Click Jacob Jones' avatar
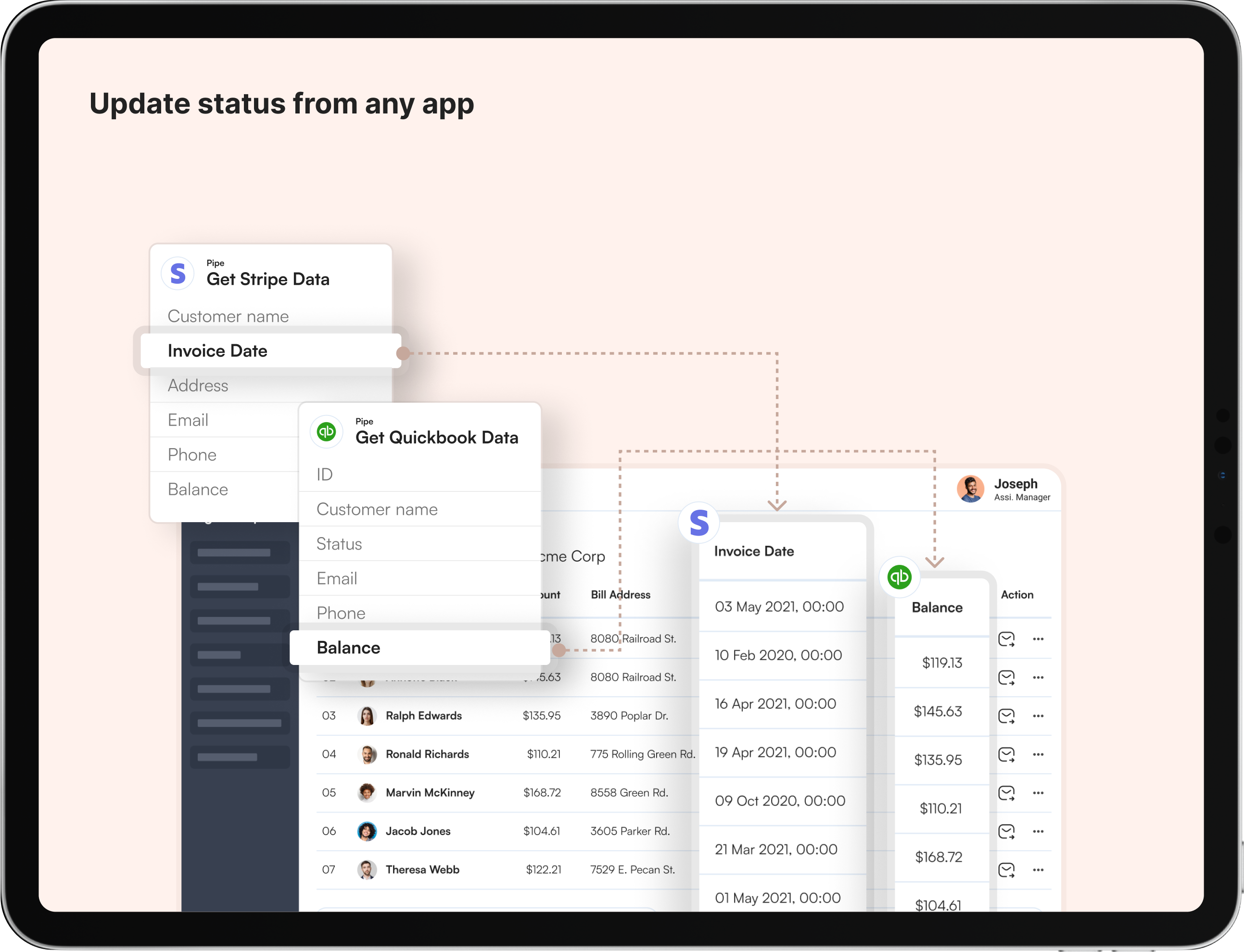Viewport: 1244px width, 952px height. (367, 832)
